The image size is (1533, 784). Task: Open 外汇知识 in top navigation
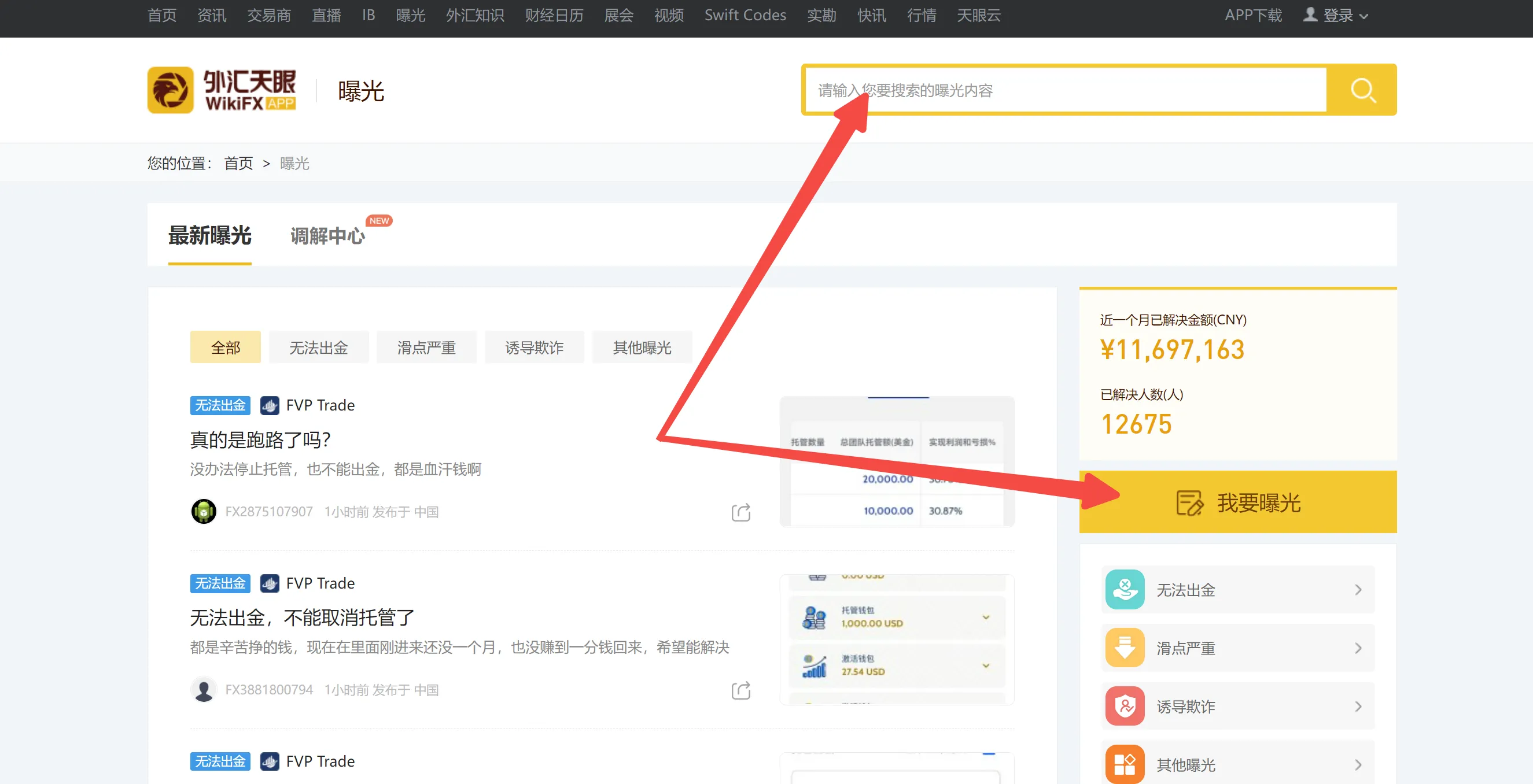[x=475, y=15]
